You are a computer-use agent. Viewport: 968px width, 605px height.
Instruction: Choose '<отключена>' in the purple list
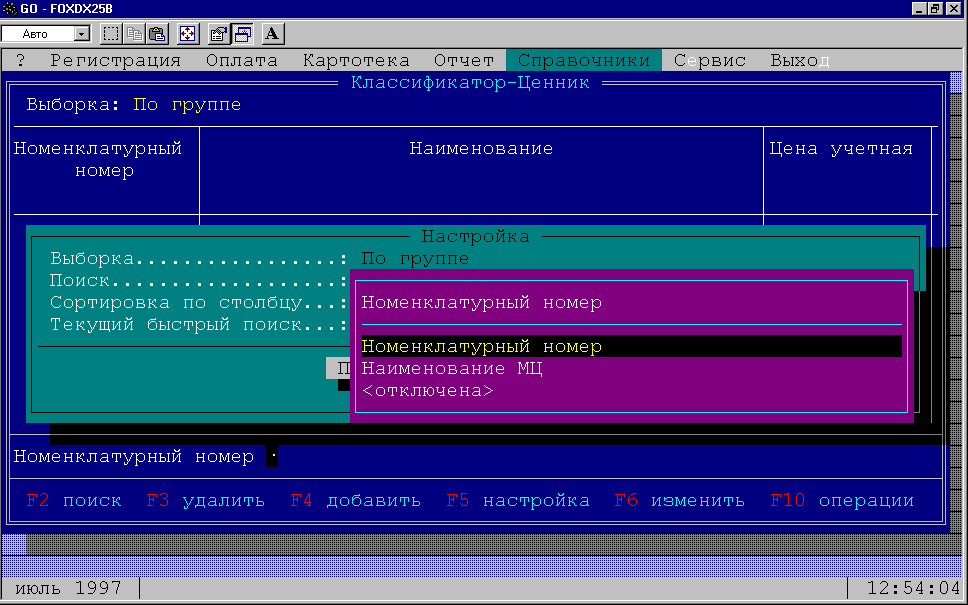[x=632, y=391]
